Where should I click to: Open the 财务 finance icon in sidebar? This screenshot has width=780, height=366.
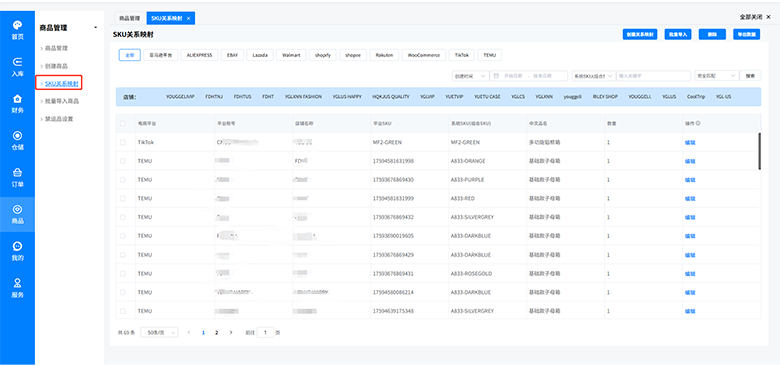coord(17,98)
